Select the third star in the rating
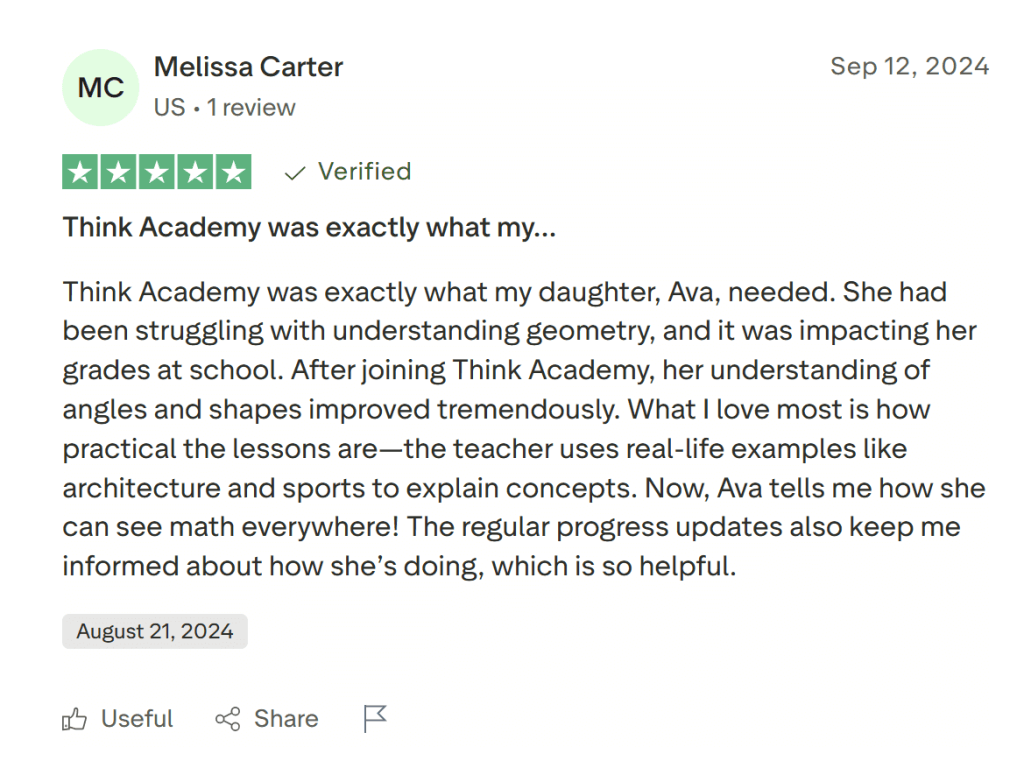Screen dimensions: 1024x775 [x=156, y=172]
